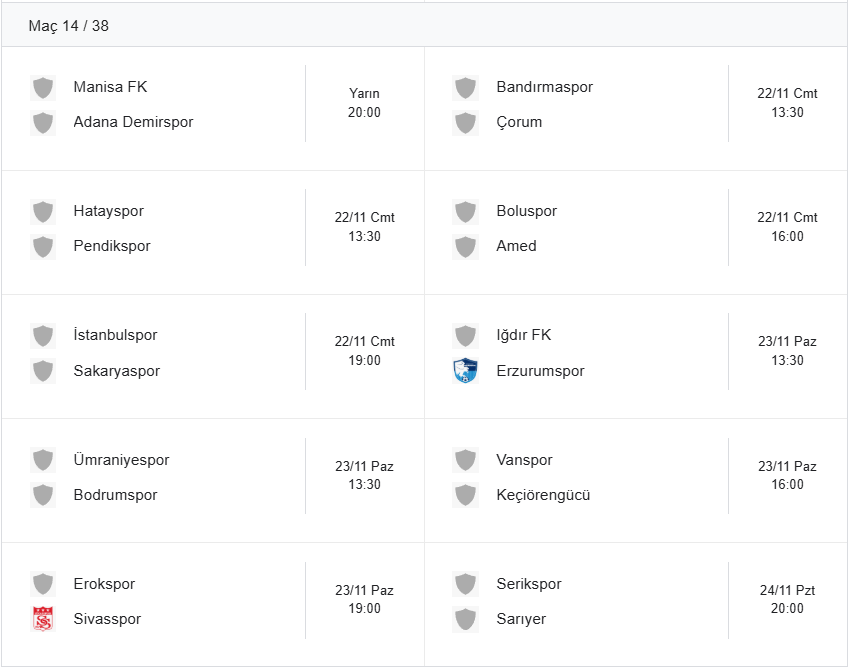This screenshot has width=849, height=667.
Task: Open the Iğdır FK team name
Action: 525,335
